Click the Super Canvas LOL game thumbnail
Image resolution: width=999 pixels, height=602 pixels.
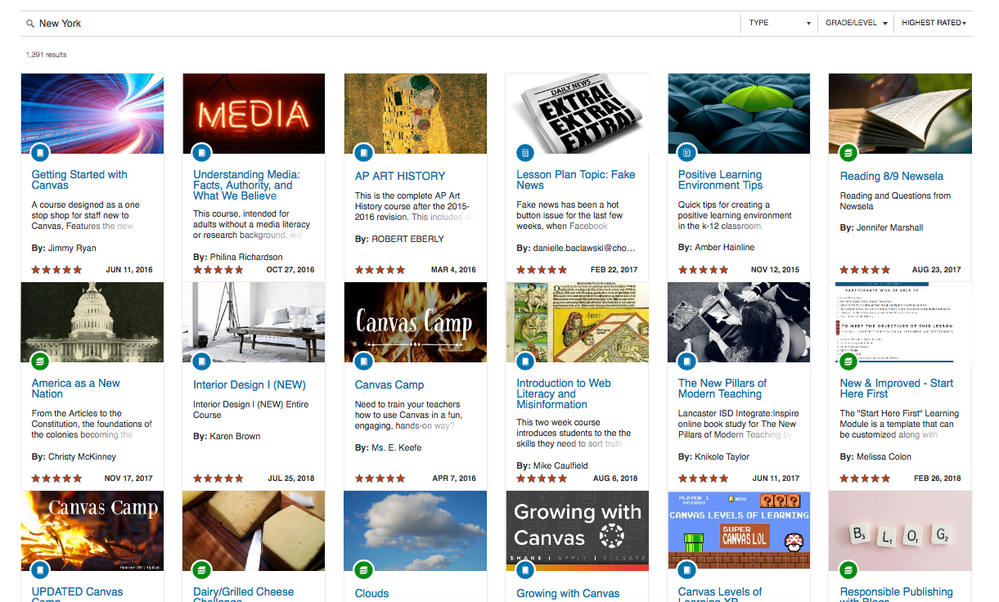pyautogui.click(x=739, y=530)
